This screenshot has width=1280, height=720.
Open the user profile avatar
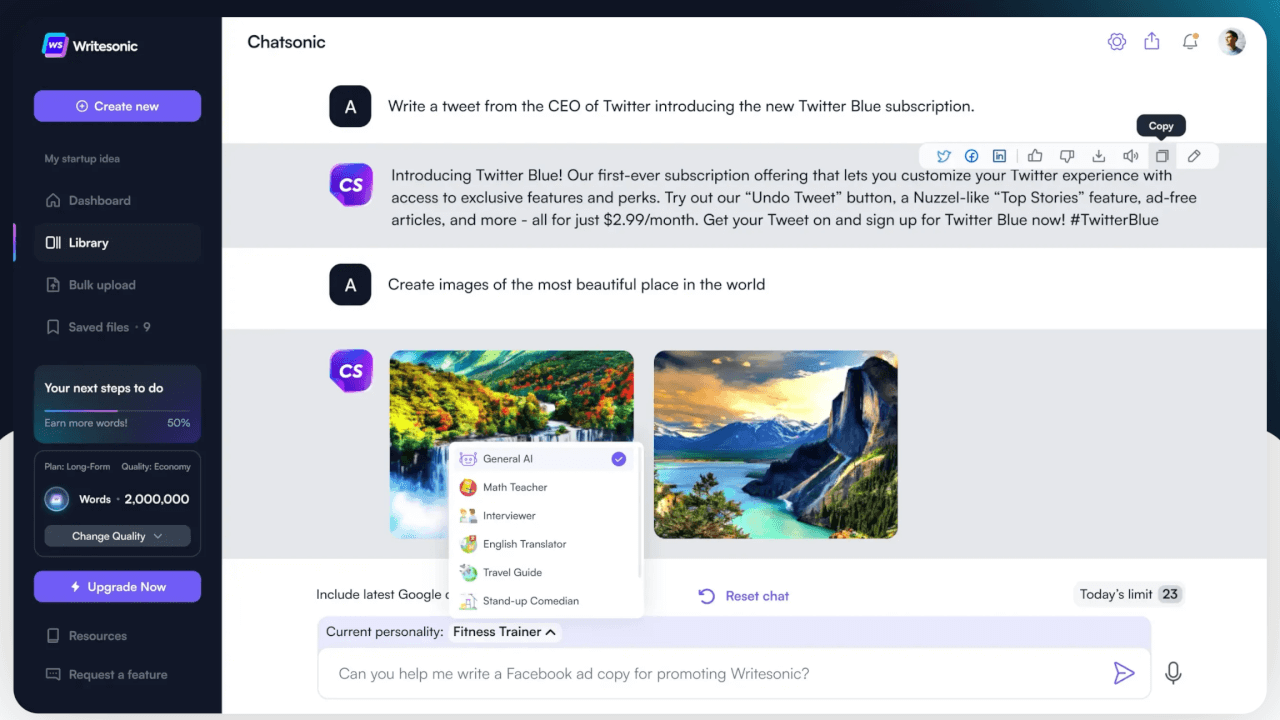[1232, 42]
